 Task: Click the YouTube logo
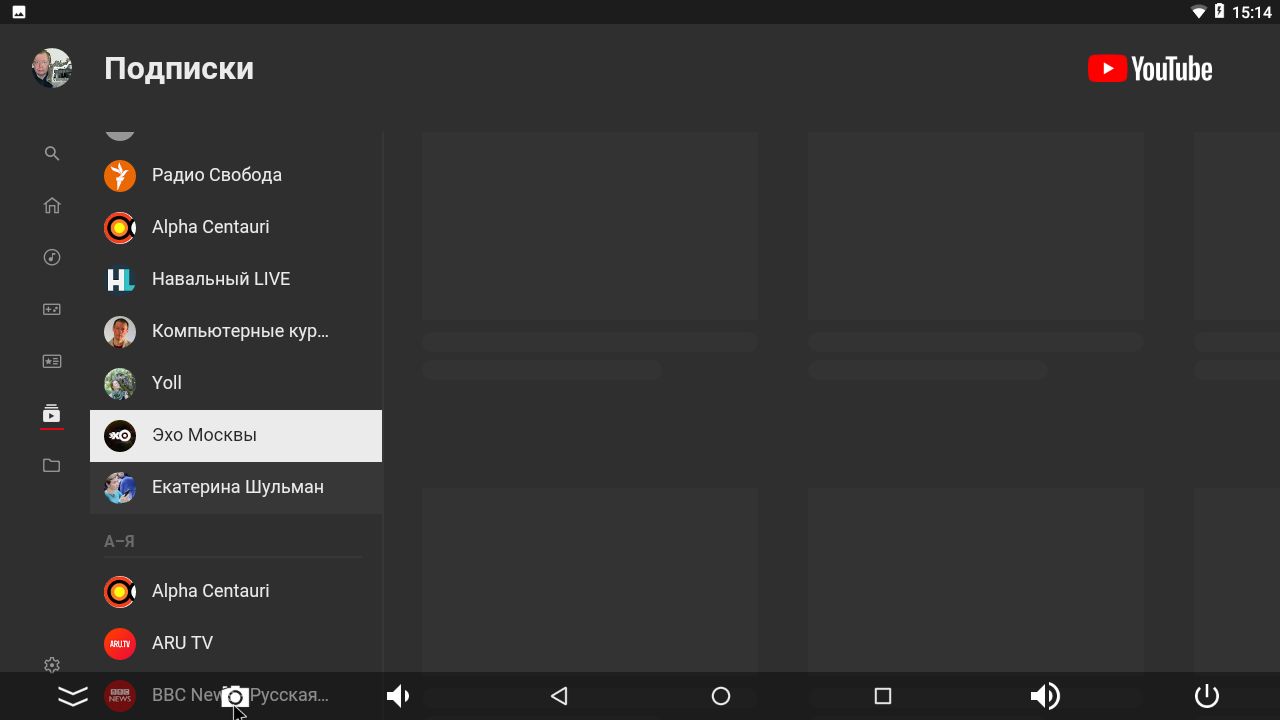1150,68
